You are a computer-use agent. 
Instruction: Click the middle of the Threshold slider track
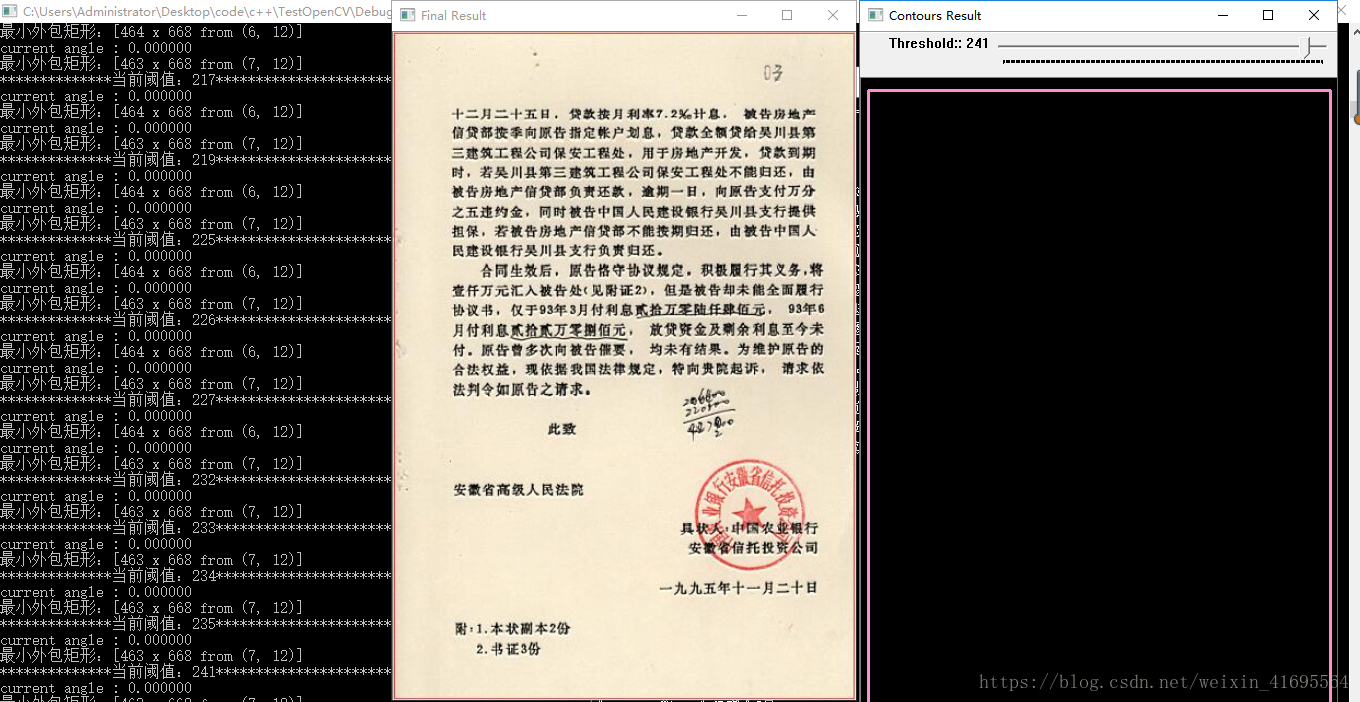[1162, 46]
